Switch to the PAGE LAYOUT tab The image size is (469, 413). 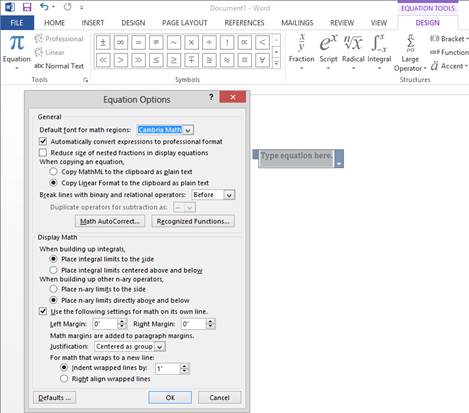(x=185, y=23)
